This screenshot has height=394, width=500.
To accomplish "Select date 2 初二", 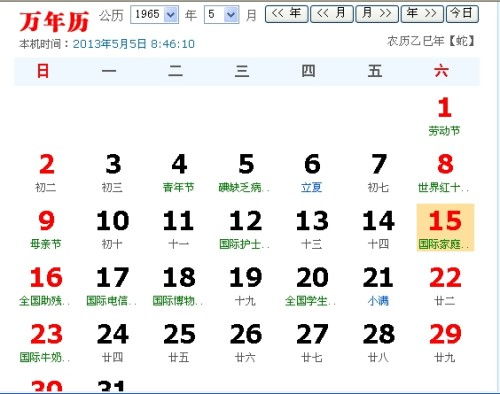I will coord(46,172).
